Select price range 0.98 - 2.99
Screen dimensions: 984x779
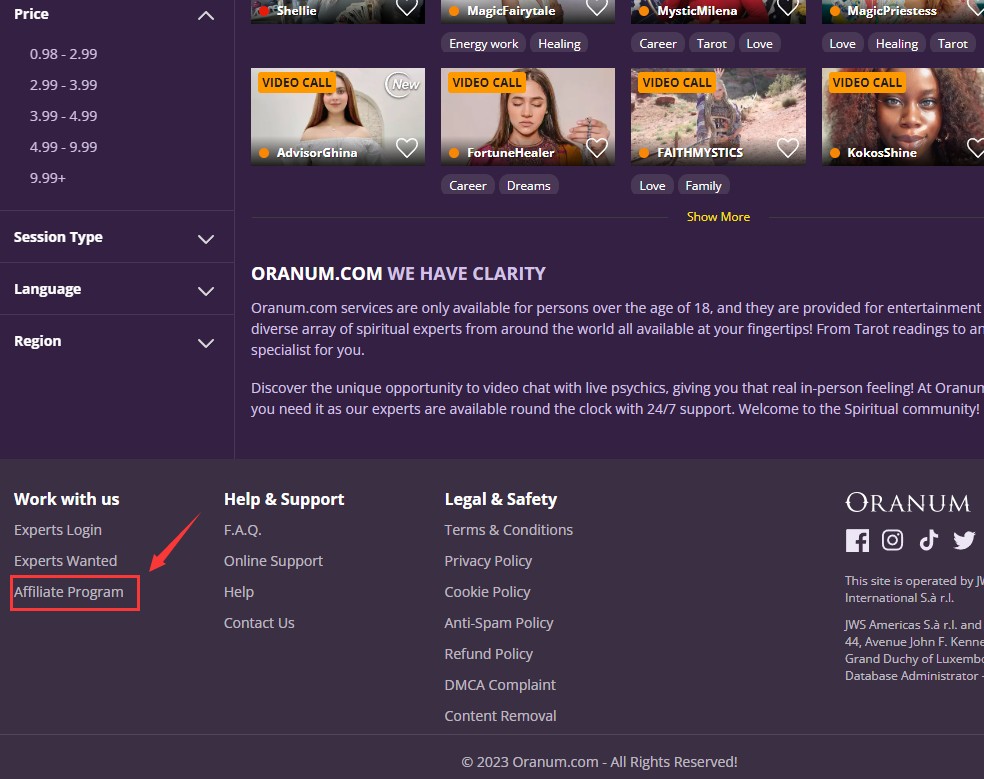[x=63, y=54]
